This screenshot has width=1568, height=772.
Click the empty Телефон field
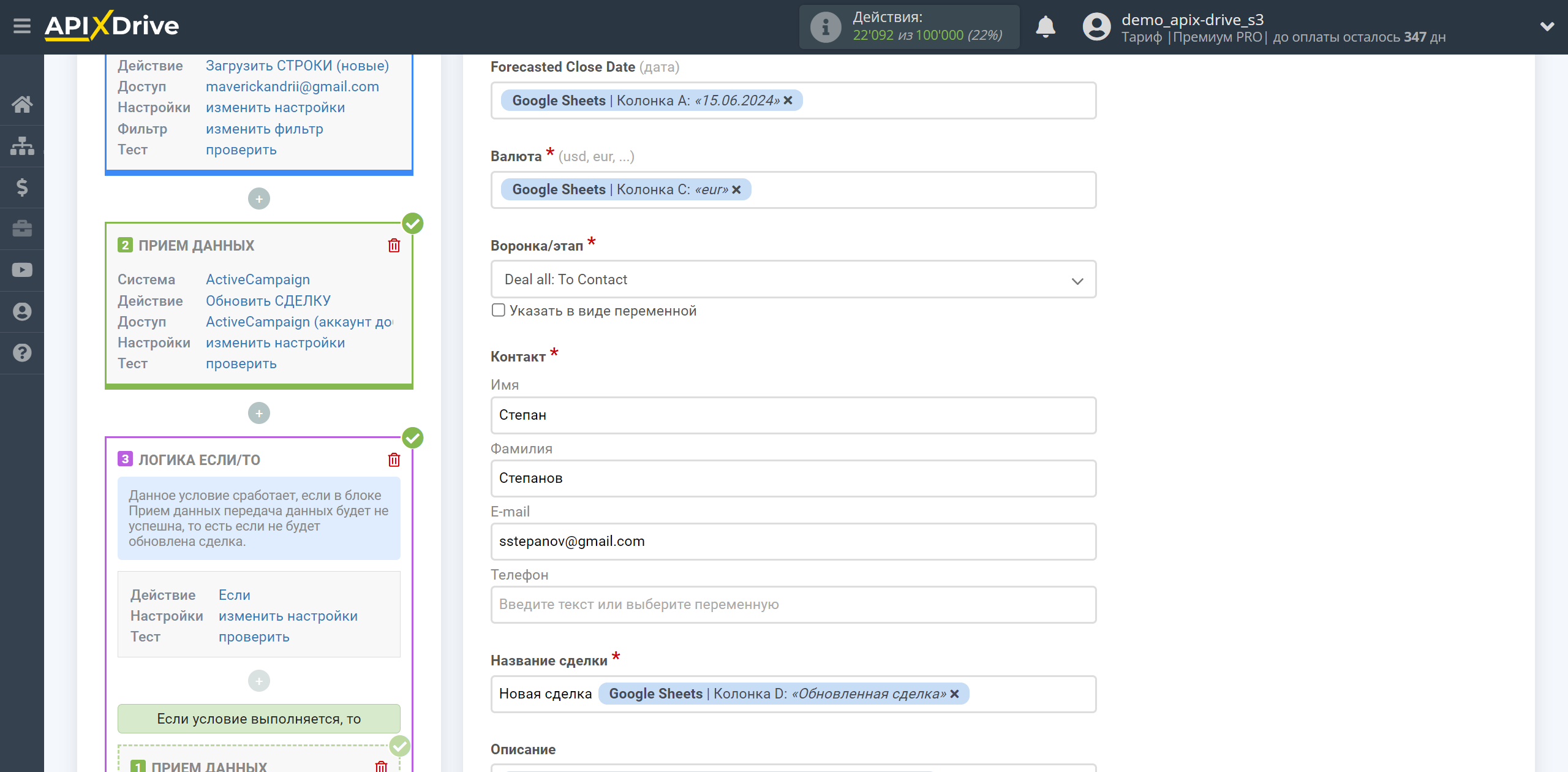coord(793,605)
